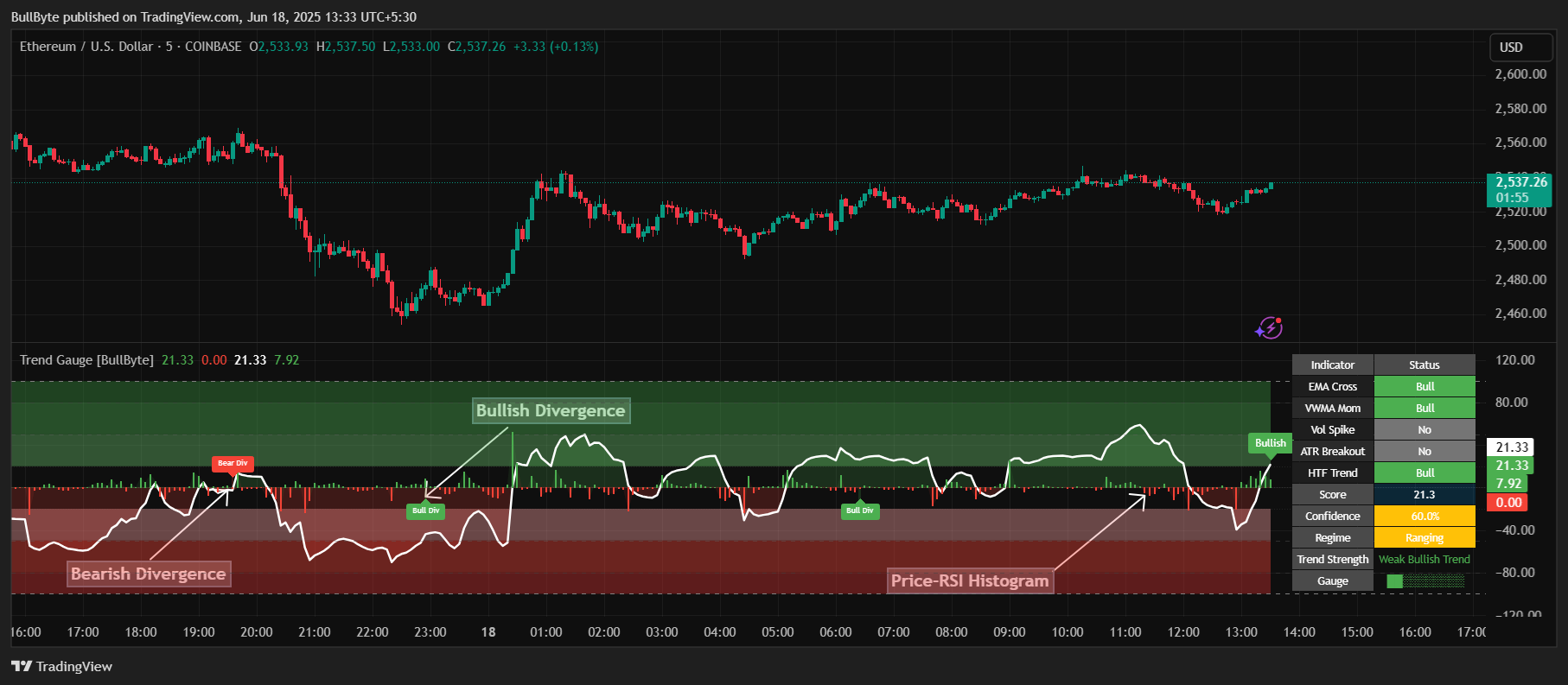Click the HTF Trend Bull status cell
Image resolution: width=1568 pixels, height=685 pixels.
coord(1425,473)
